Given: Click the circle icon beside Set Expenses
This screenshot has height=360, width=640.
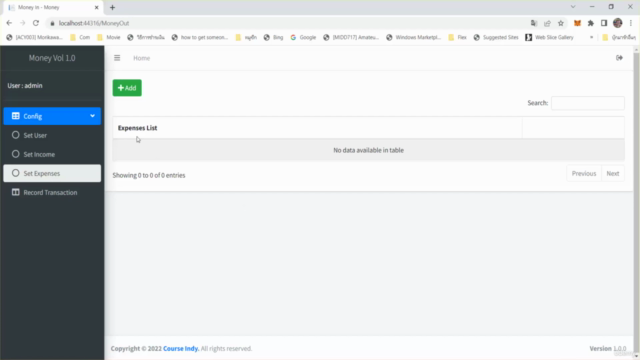Looking at the screenshot, I should [x=16, y=173].
